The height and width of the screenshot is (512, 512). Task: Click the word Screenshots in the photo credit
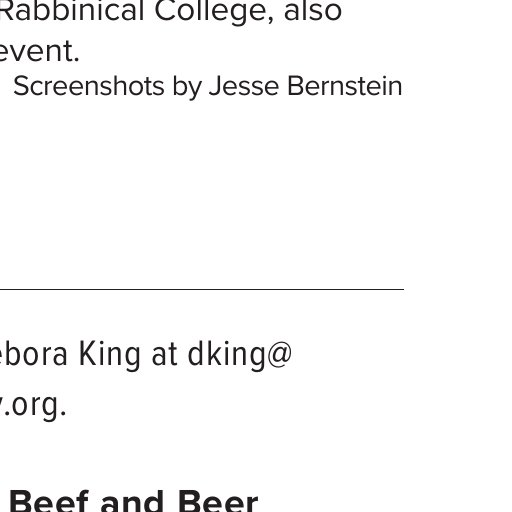89,86
